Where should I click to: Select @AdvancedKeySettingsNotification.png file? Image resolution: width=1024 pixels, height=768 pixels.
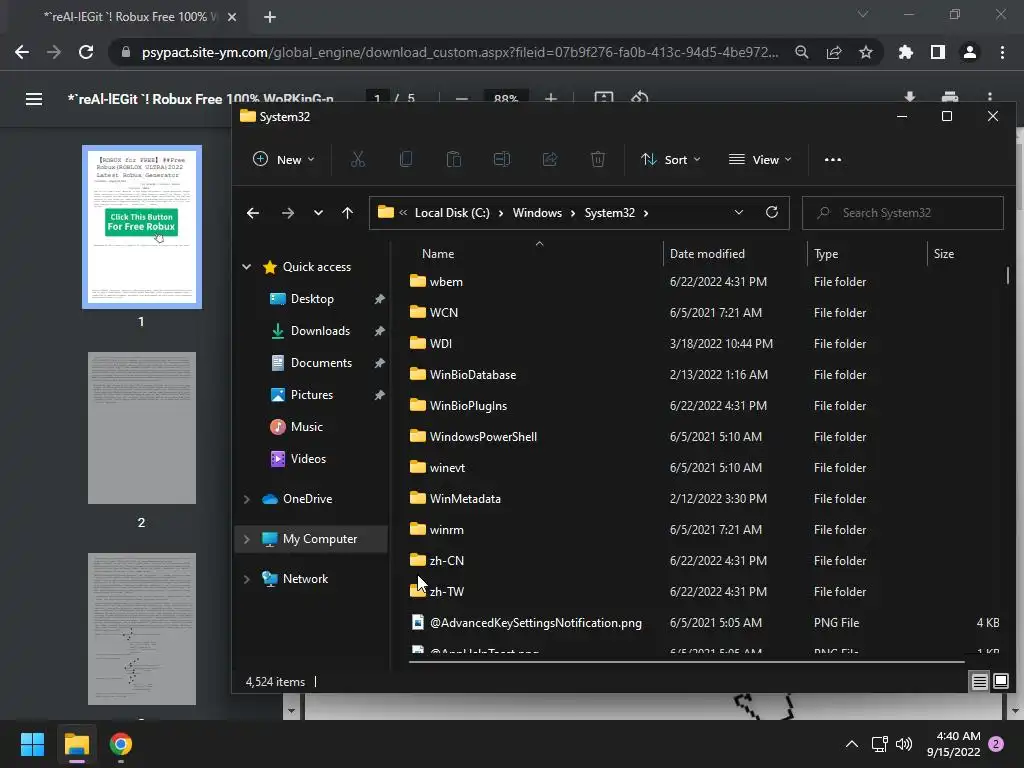(536, 623)
